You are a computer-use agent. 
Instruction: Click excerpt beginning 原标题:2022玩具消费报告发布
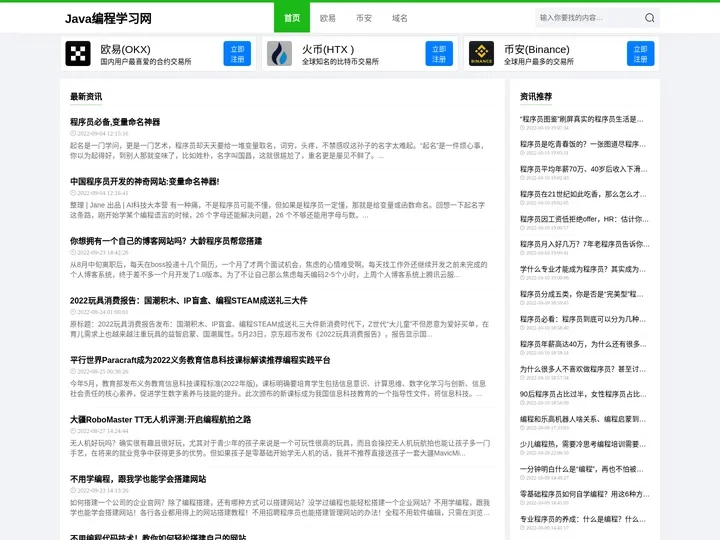click(x=279, y=329)
